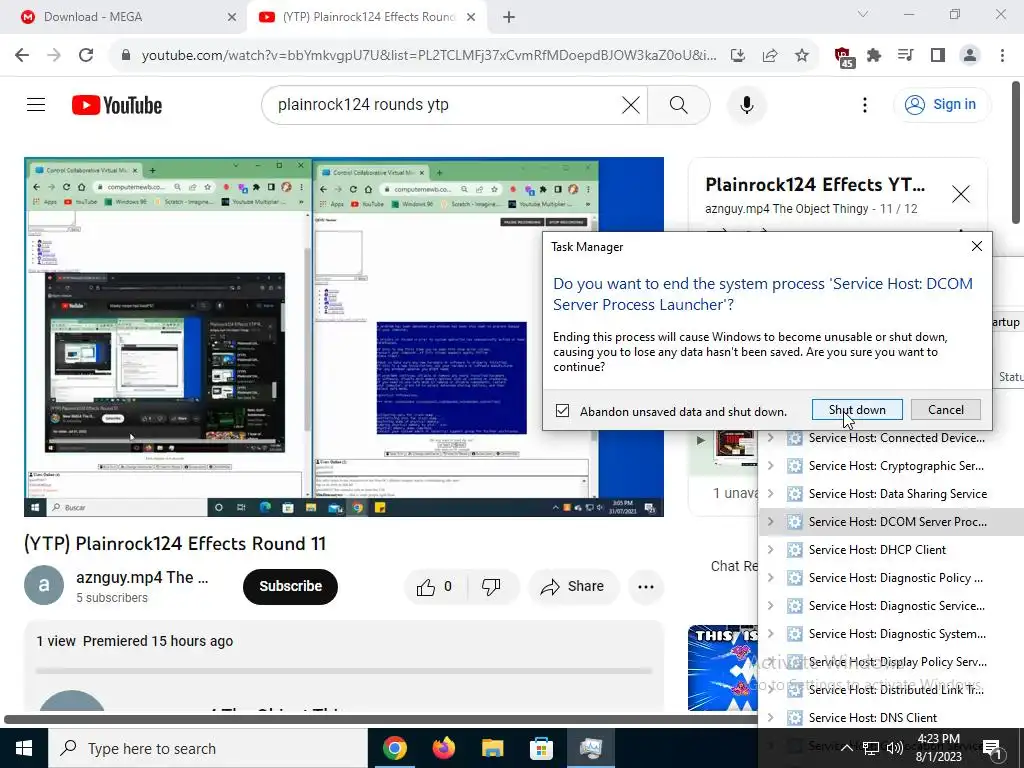
Task: Sign in to YouTube
Action: point(942,104)
